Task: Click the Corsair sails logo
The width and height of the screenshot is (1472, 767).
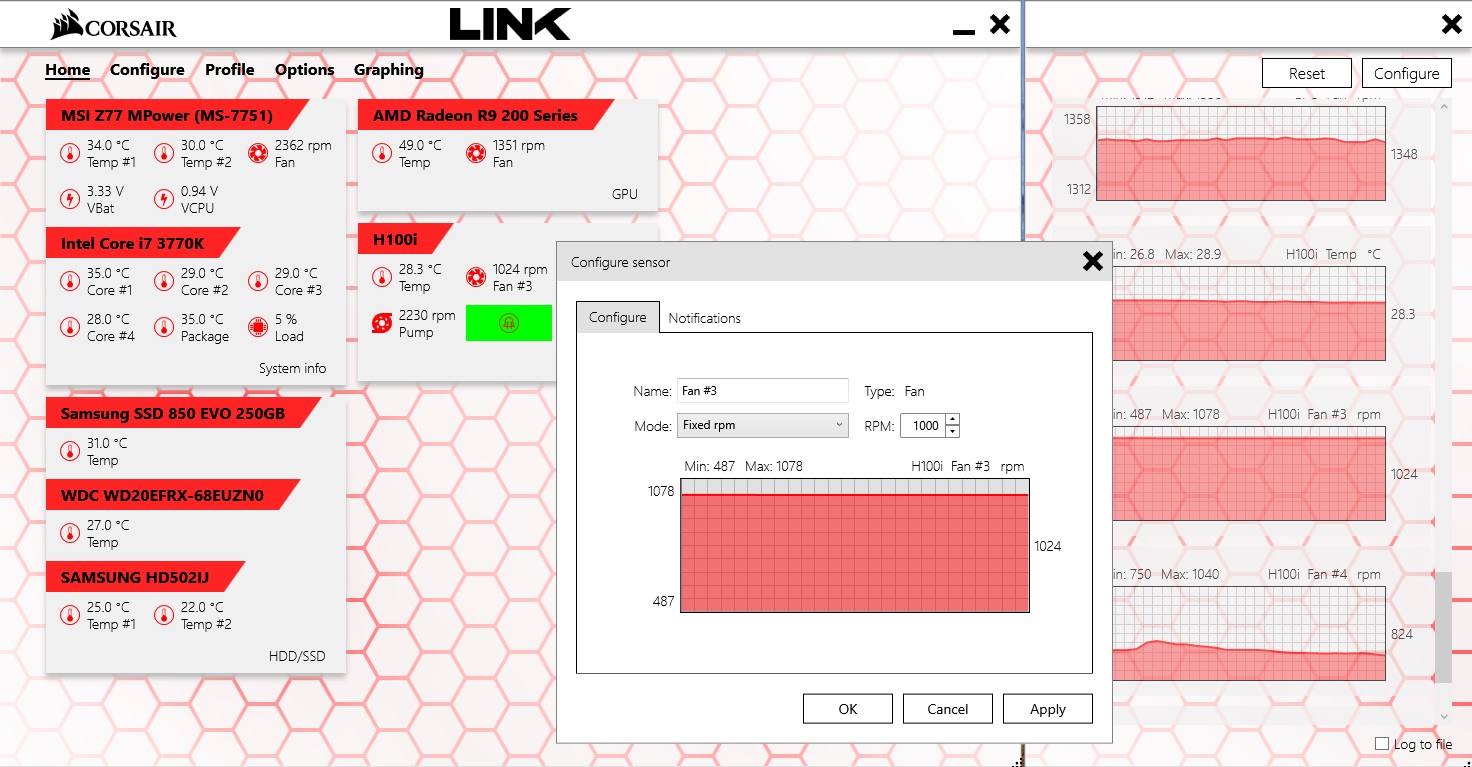Action: pos(66,25)
